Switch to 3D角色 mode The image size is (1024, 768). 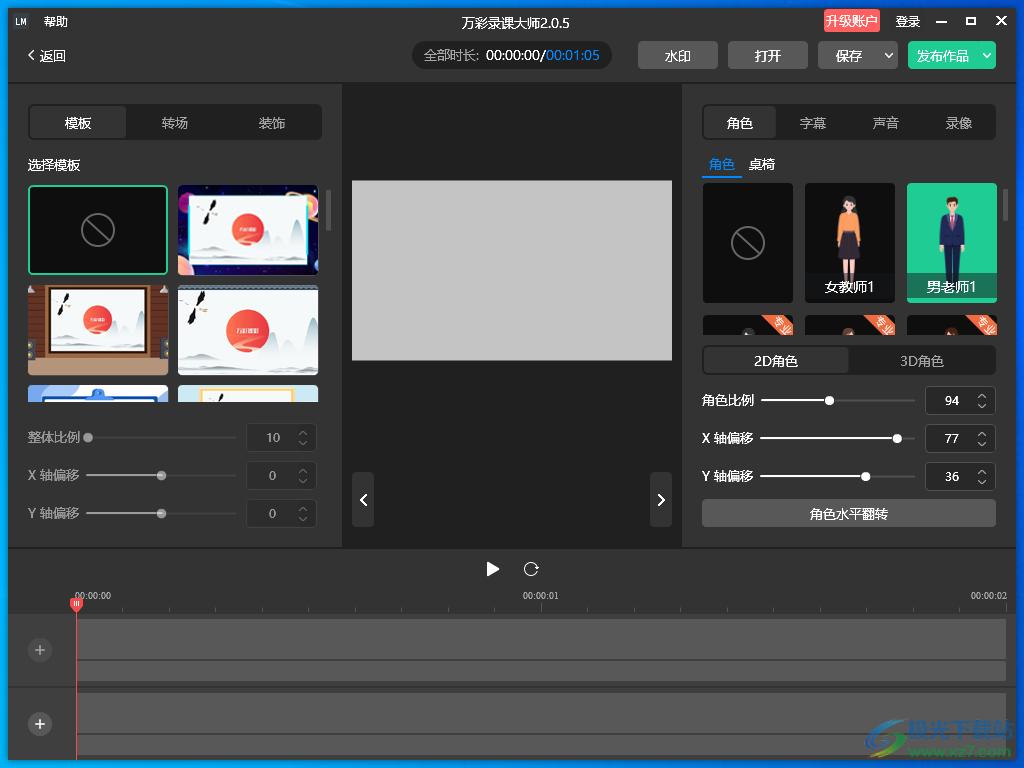click(922, 361)
